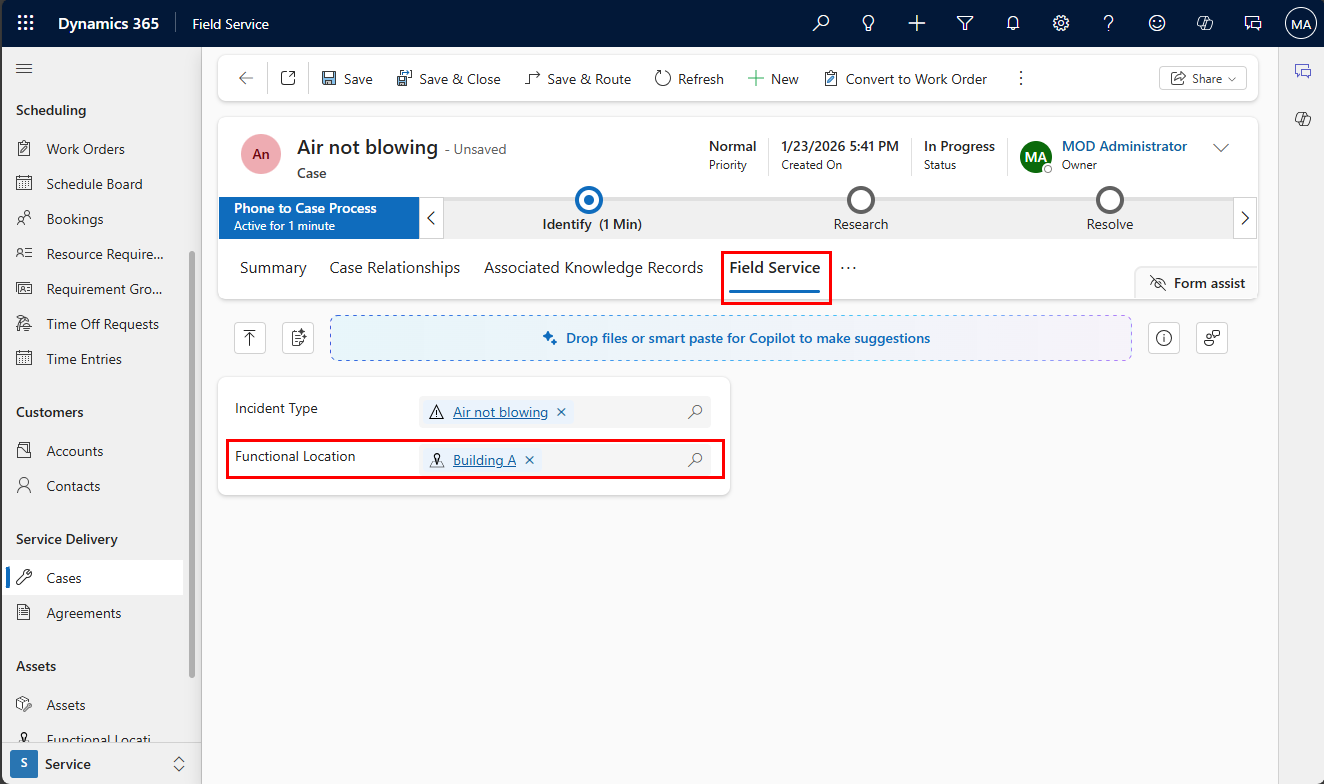Click the info circle icon
1324x784 pixels.
[1164, 338]
